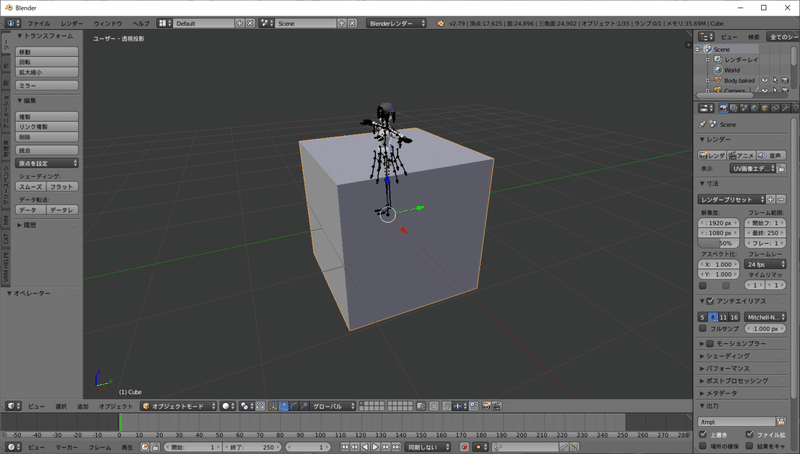Screen dimensions: 800x454
Task: Open the World properties tab icon
Action: (x=754, y=108)
